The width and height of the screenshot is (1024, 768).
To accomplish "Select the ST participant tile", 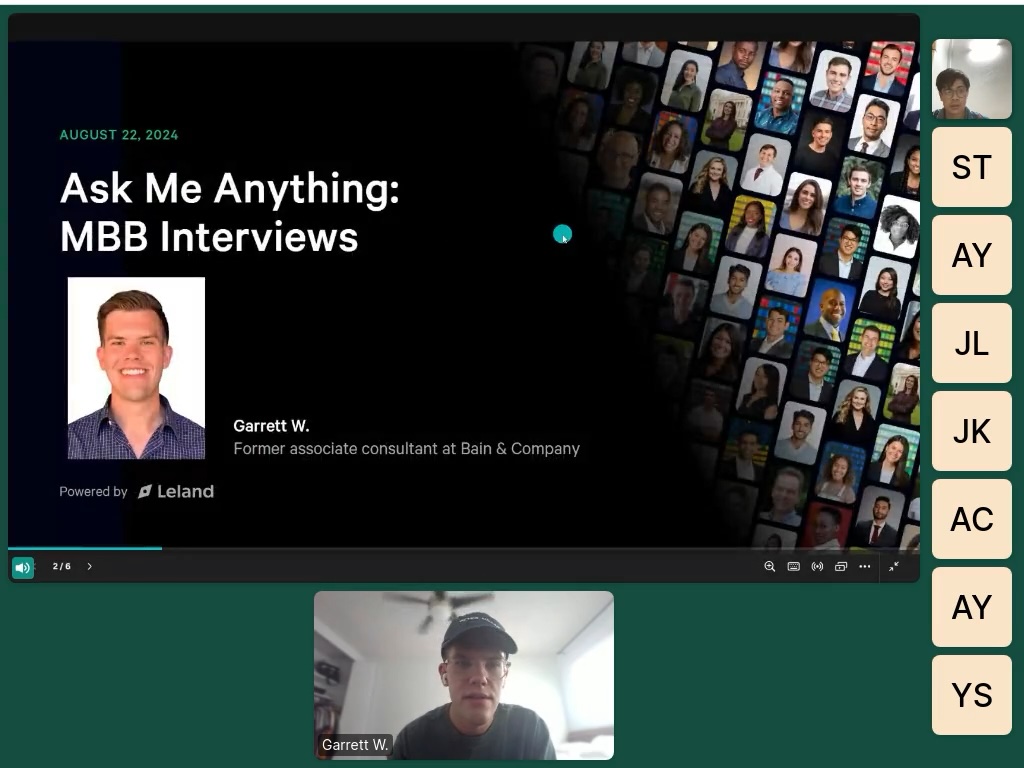I will 972,167.
